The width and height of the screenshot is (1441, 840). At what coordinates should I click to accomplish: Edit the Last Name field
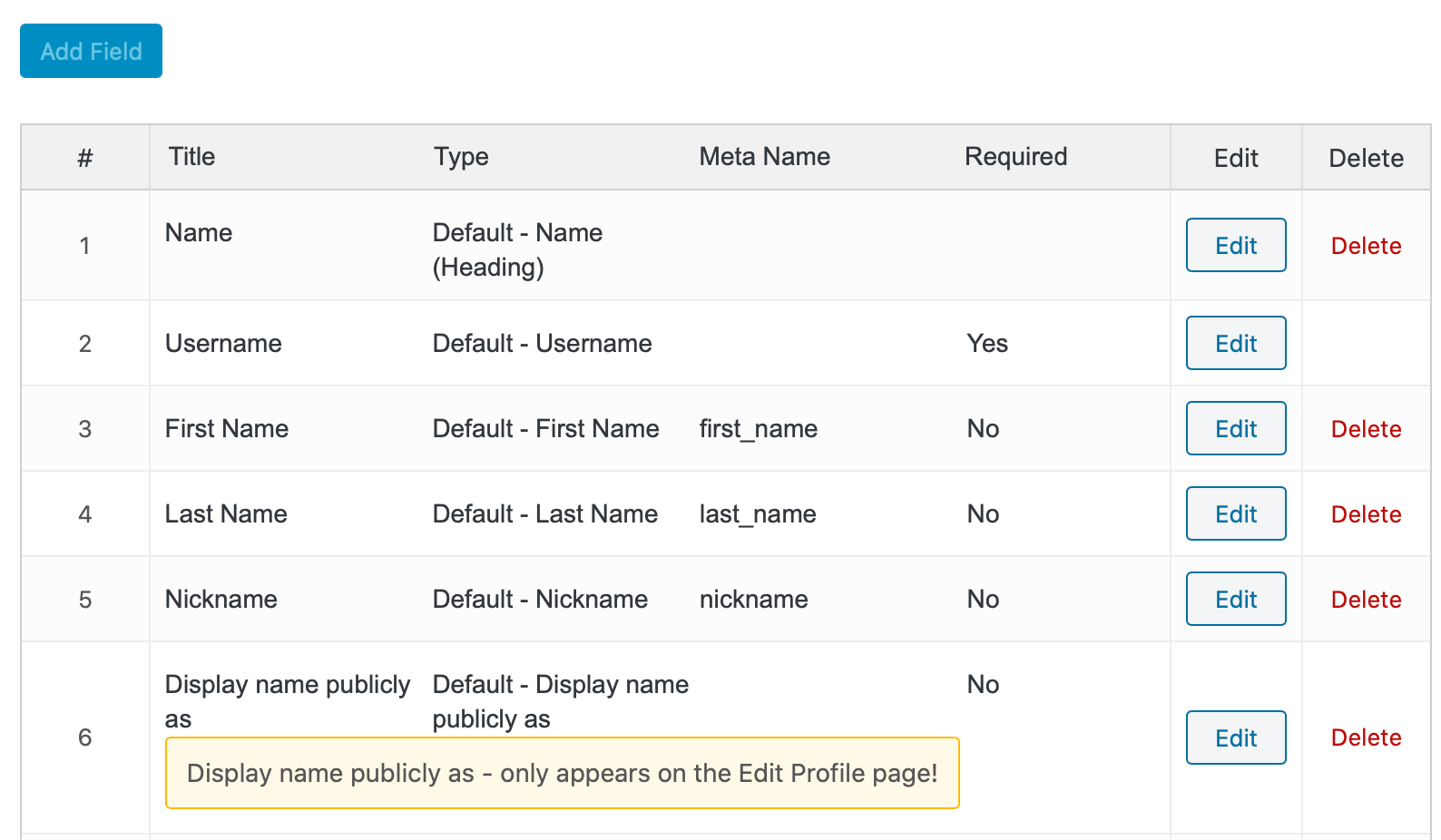1236,513
